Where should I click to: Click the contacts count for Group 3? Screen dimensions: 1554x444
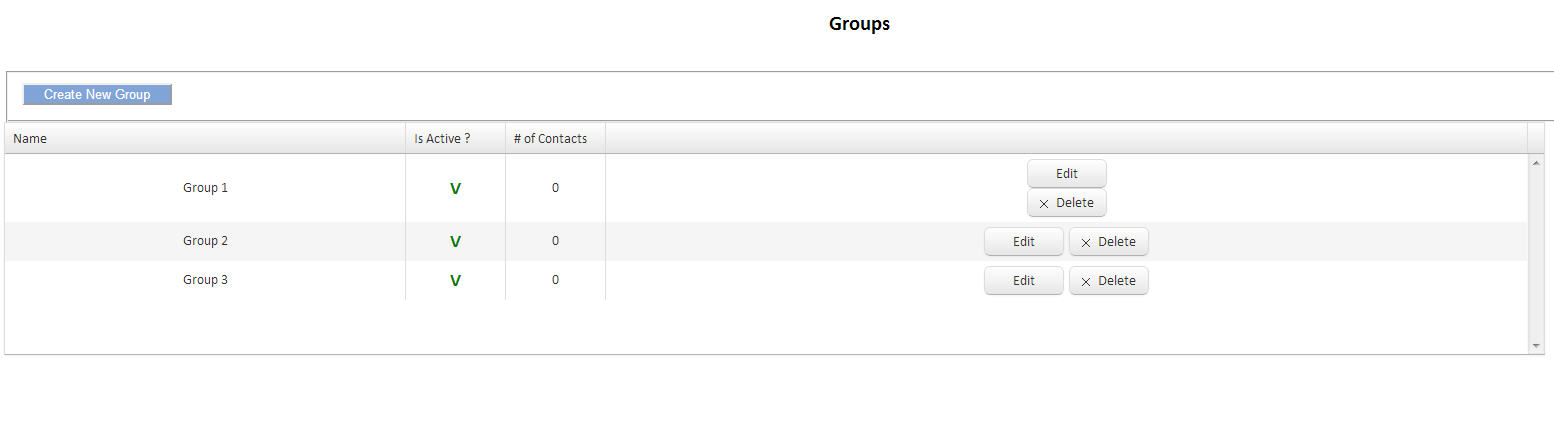pos(555,280)
